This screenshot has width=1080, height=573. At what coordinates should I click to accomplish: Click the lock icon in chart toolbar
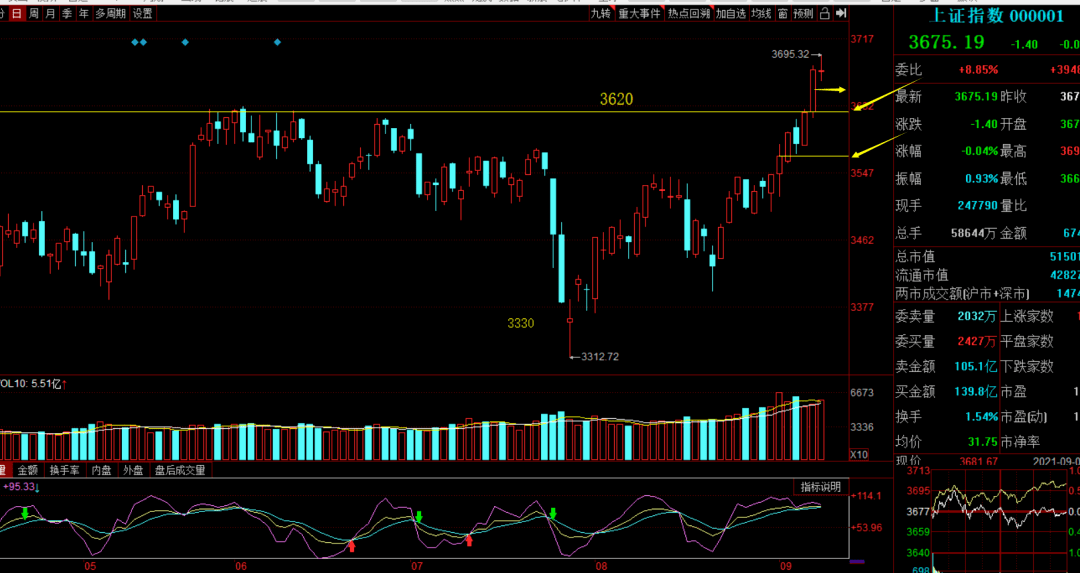824,14
